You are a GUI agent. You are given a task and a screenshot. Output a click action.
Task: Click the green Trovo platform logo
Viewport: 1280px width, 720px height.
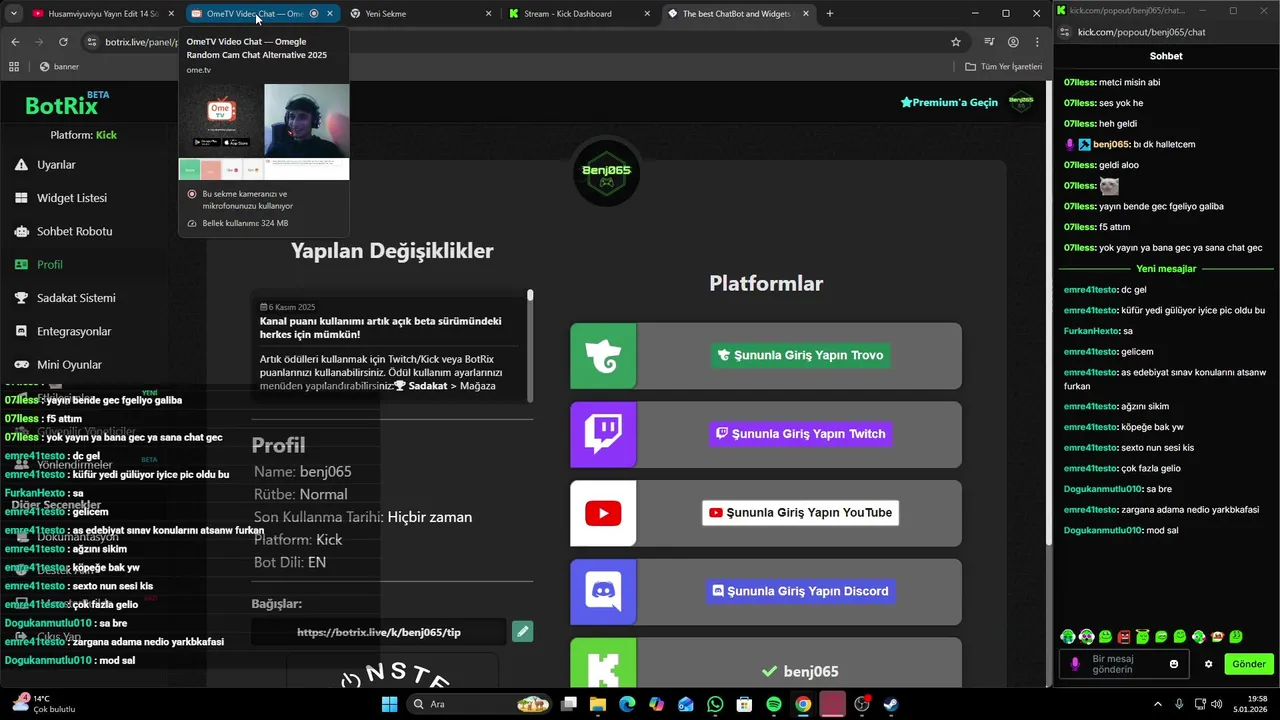tap(603, 356)
